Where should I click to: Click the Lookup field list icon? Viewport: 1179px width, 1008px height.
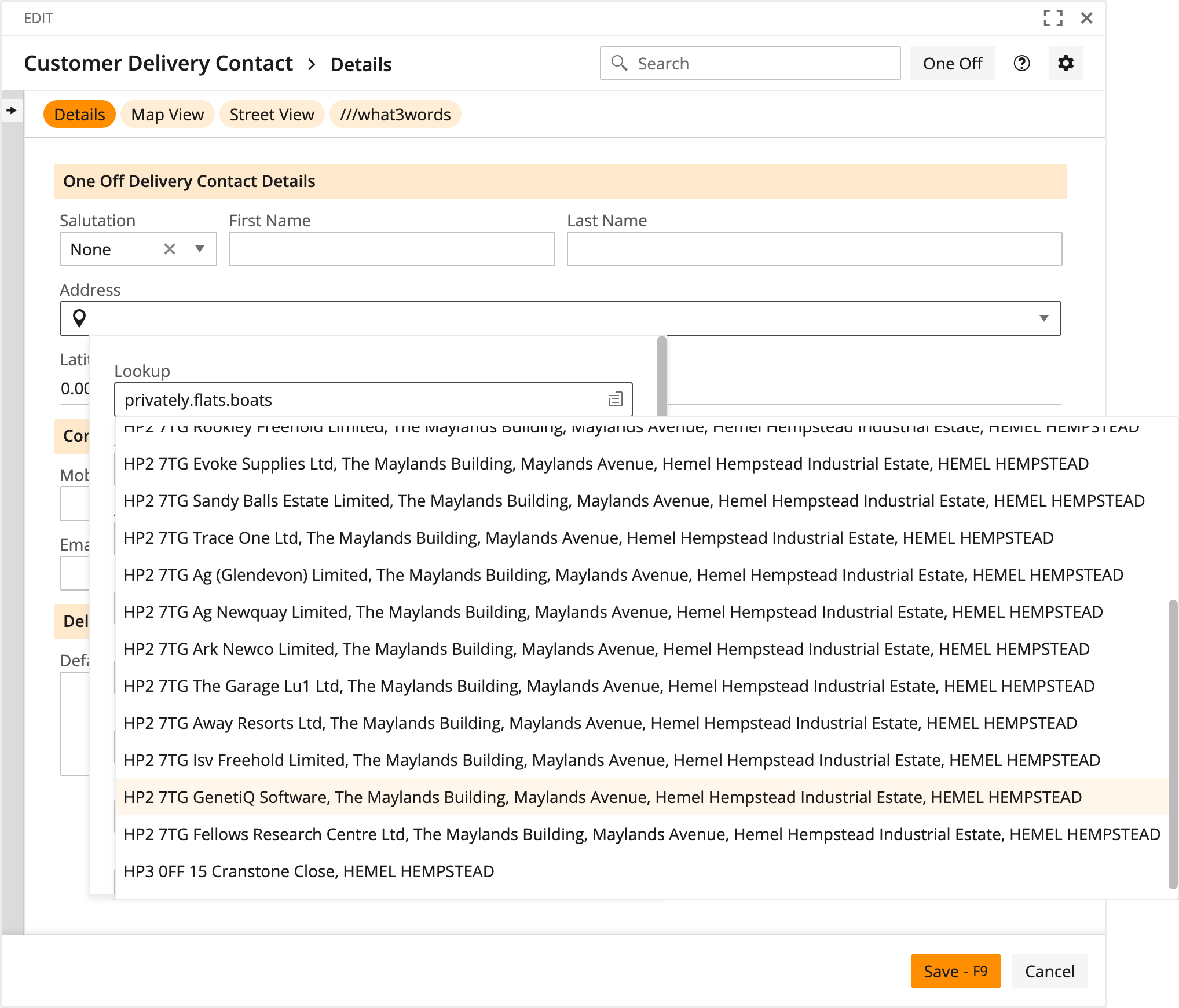pyautogui.click(x=615, y=399)
